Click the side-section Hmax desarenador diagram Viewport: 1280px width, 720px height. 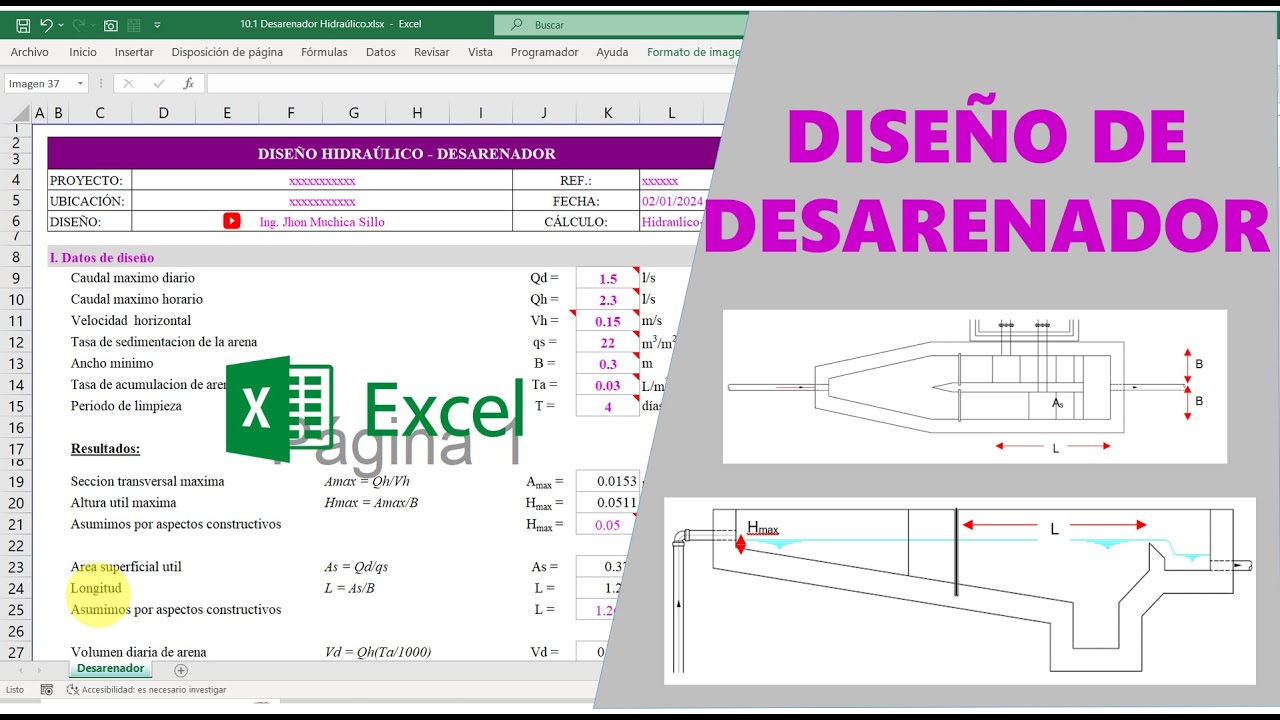coord(960,591)
